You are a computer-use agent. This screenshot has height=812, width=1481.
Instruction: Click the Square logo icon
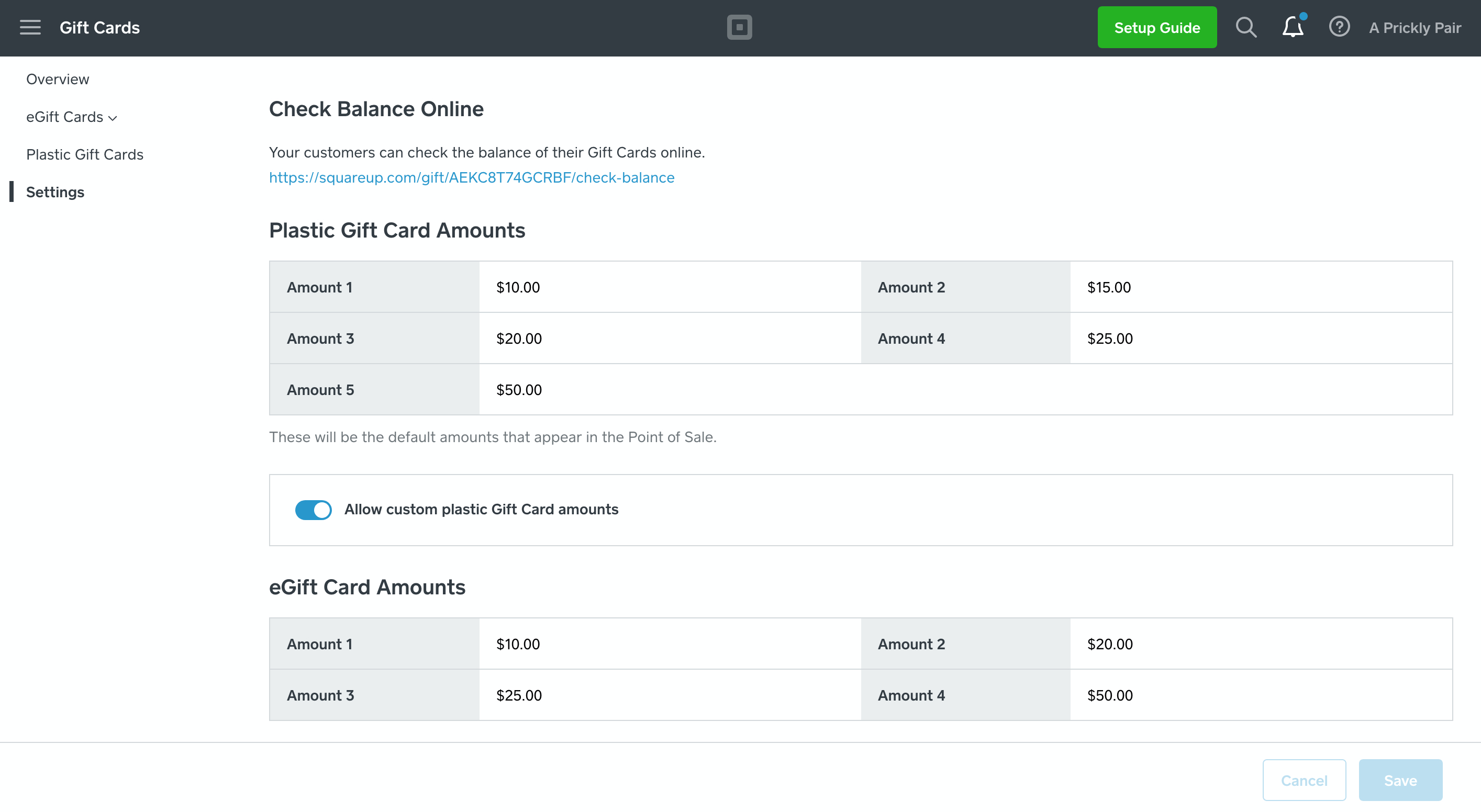tap(739, 28)
